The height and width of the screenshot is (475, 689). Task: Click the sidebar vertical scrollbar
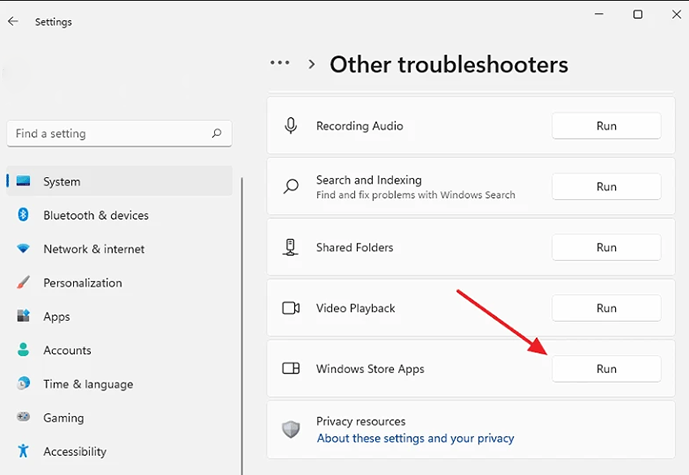pyautogui.click(x=242, y=325)
